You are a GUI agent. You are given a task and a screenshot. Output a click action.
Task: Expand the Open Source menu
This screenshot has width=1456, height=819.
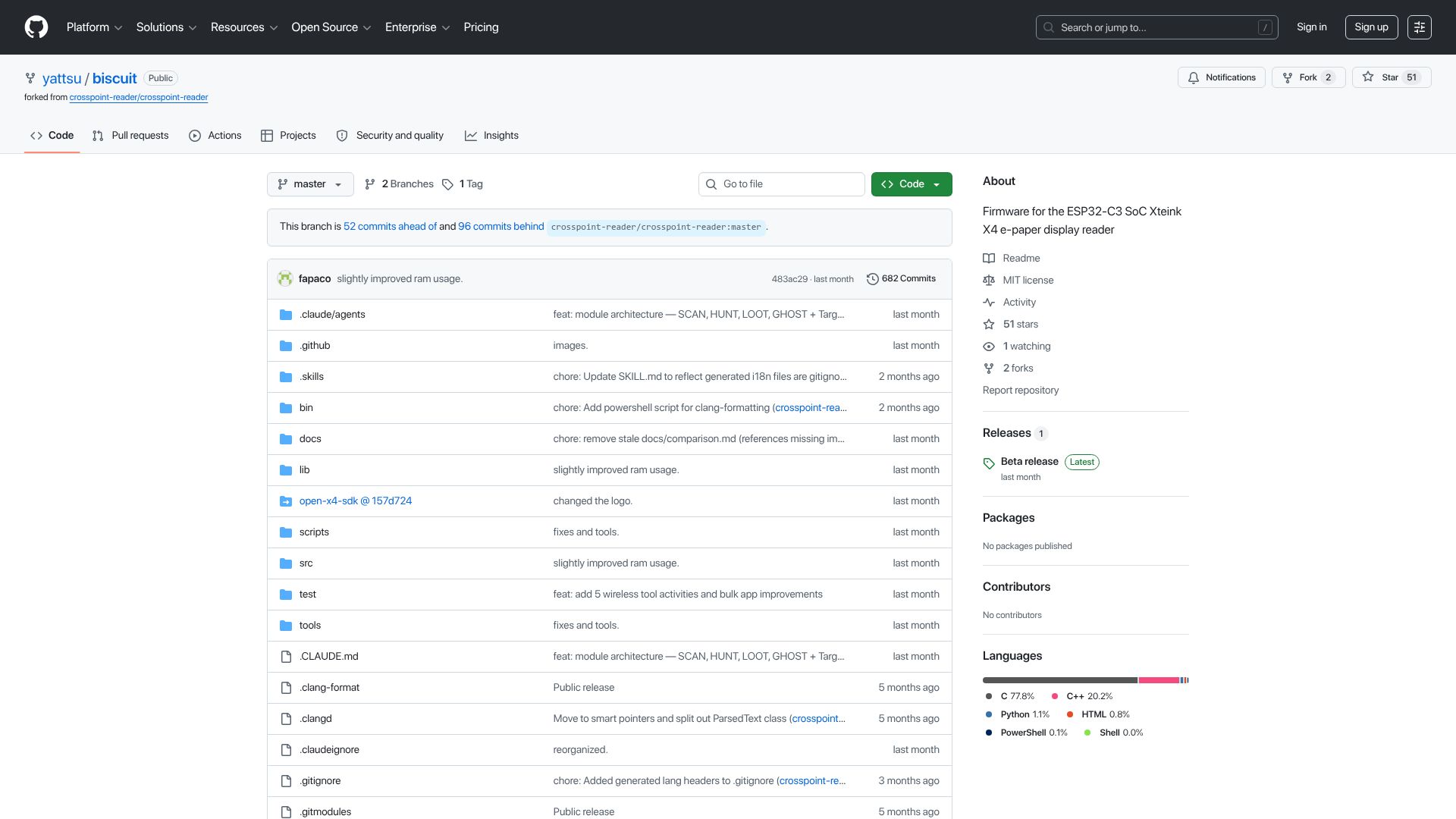click(x=331, y=27)
